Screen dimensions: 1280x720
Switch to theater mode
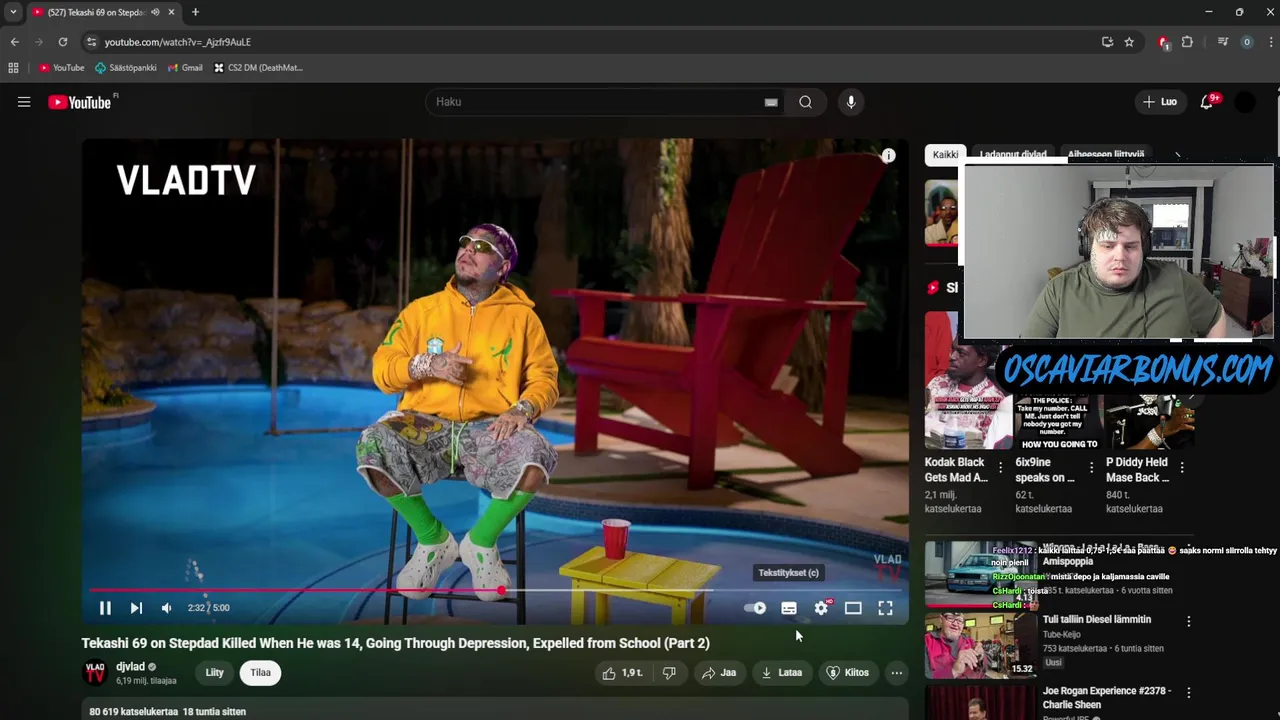click(853, 608)
